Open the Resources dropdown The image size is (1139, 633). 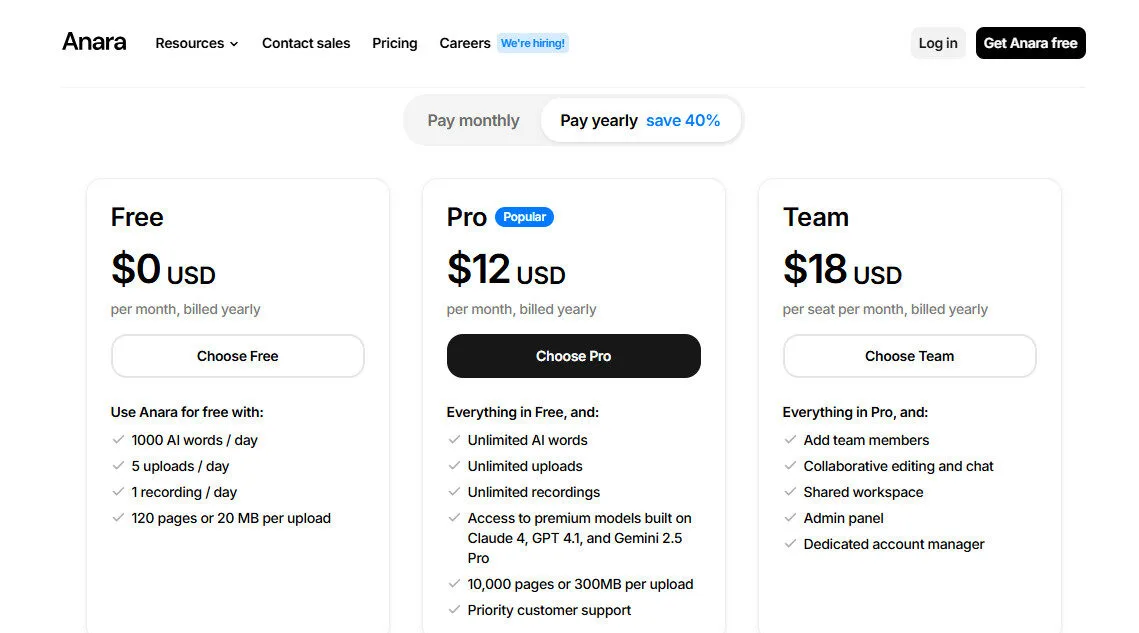(189, 43)
